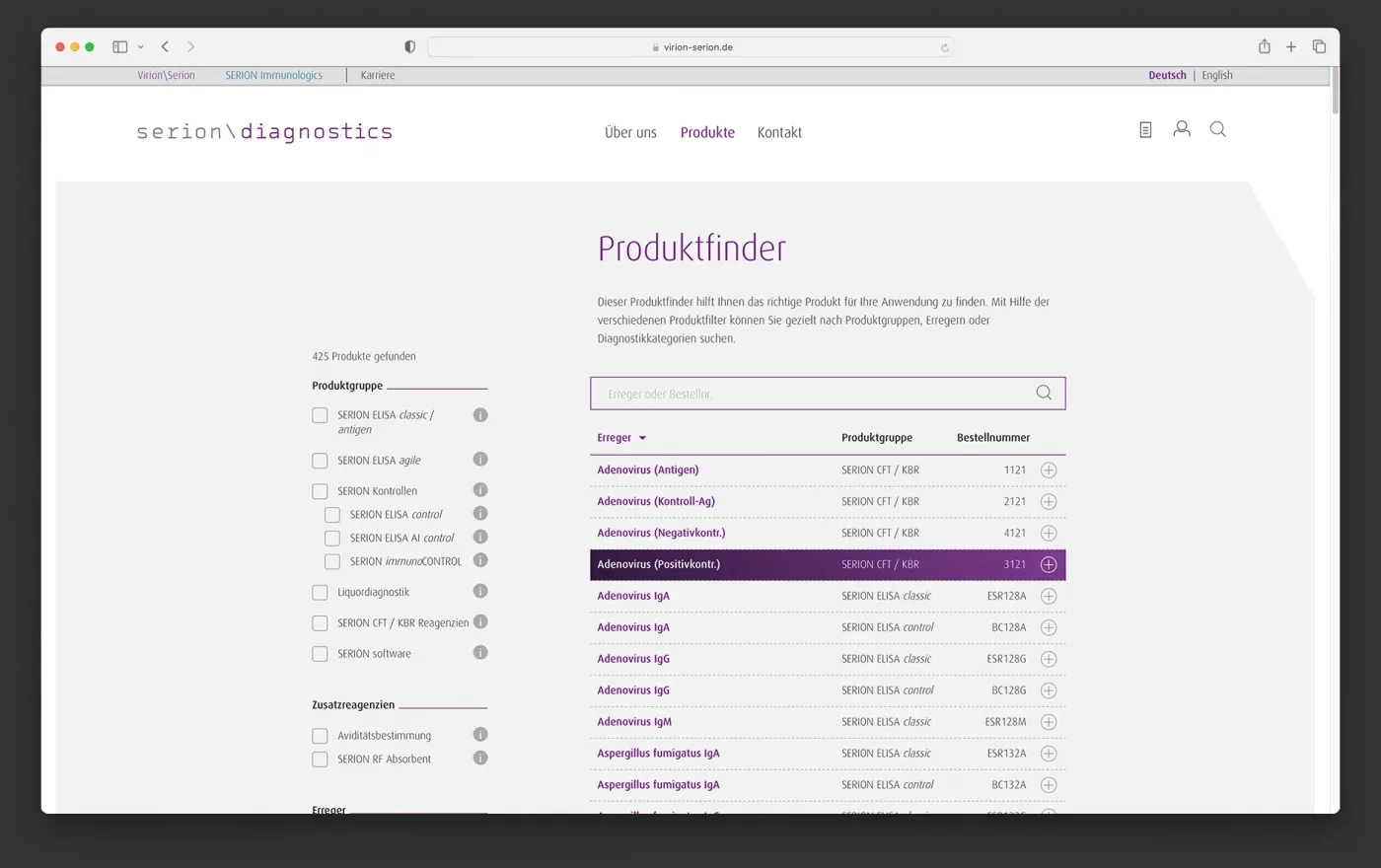Show info for Aviditätsbestimmung

pos(480,735)
